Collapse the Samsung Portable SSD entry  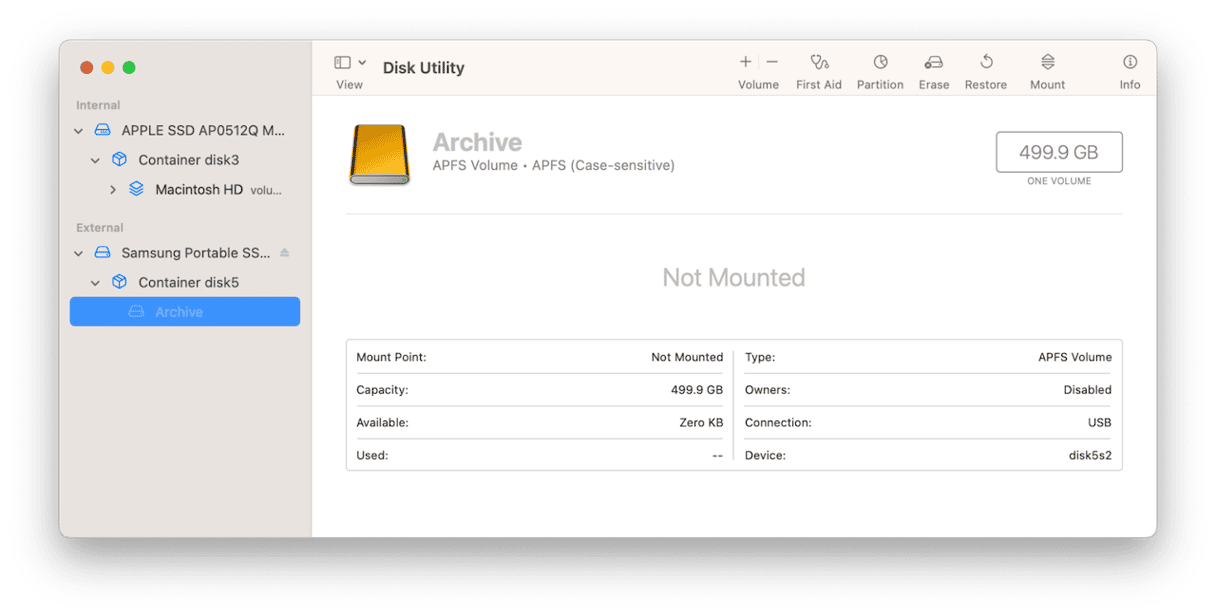coord(79,254)
